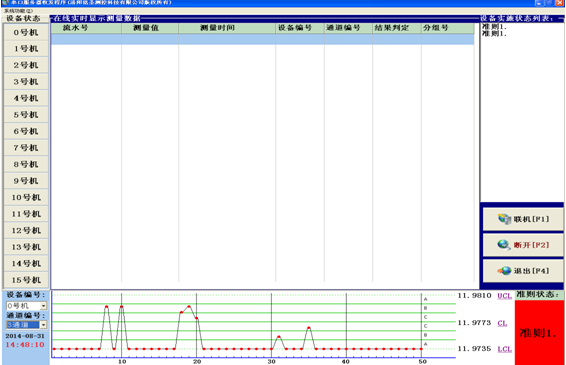Screen dimensions: 566x365
Task: Select the 5号机 device button
Action: 26,115
